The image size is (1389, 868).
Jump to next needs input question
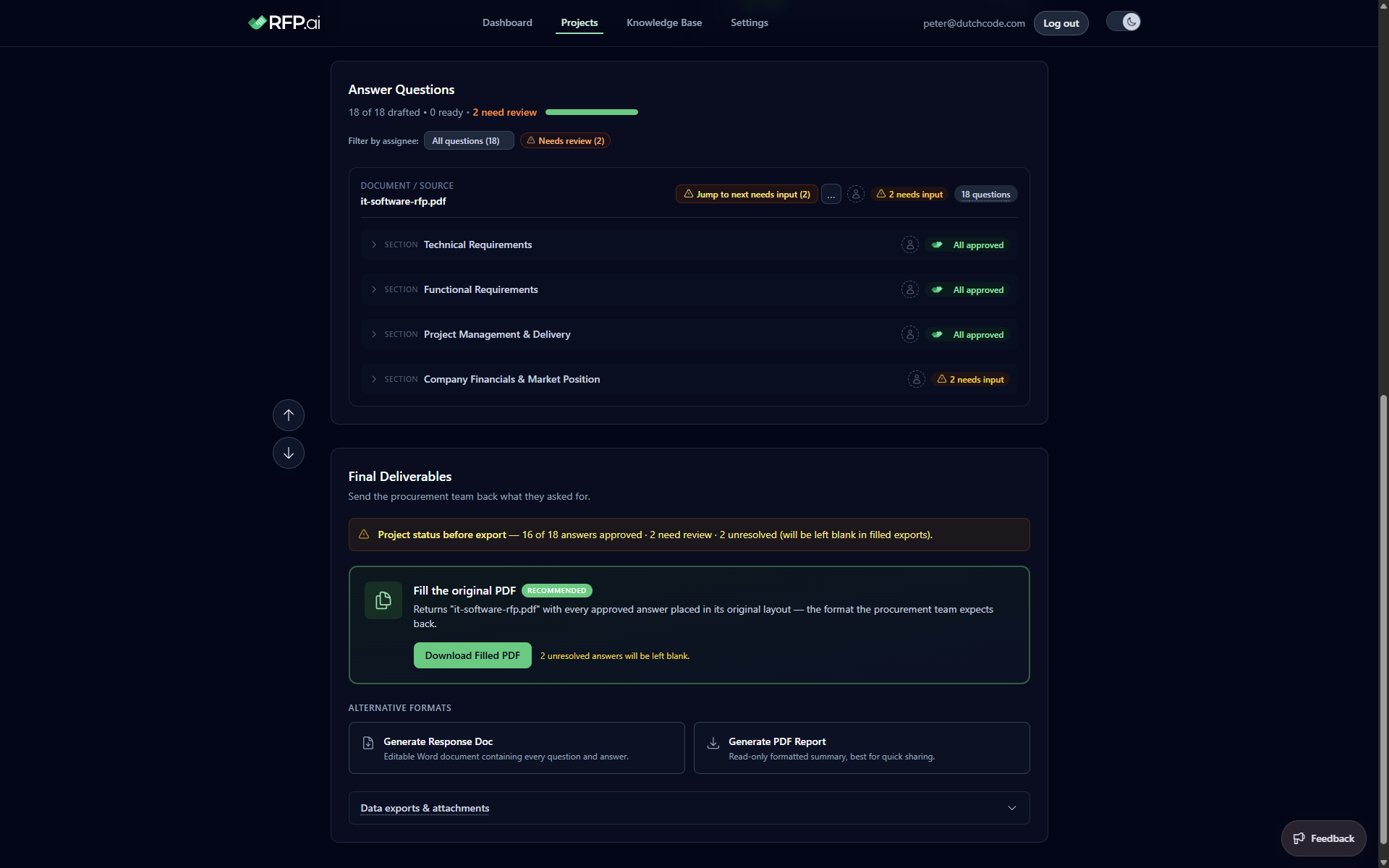click(x=747, y=194)
